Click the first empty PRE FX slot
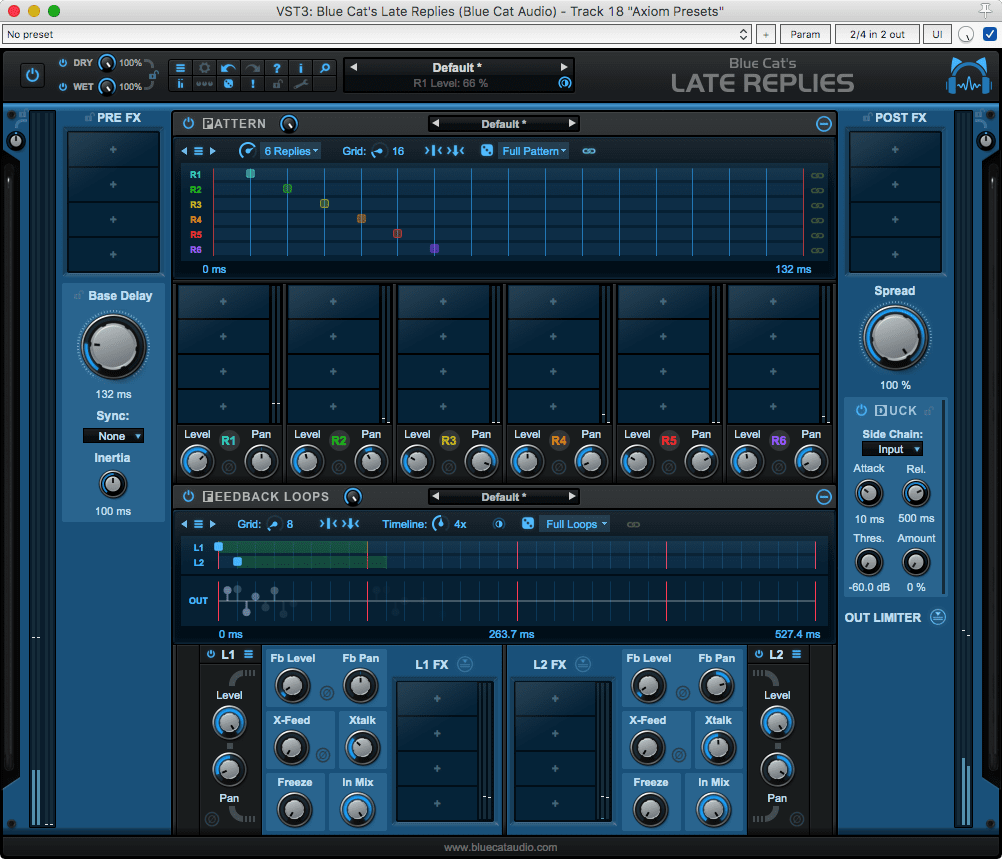This screenshot has height=859, width=1002. [x=113, y=150]
